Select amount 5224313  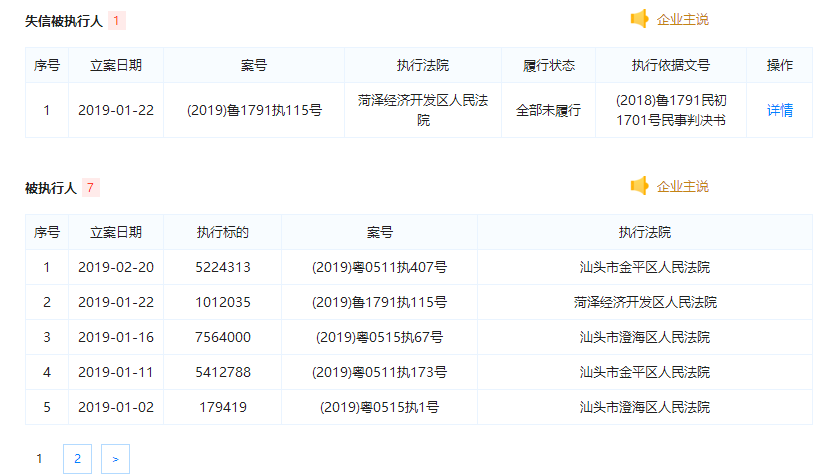[x=223, y=267]
